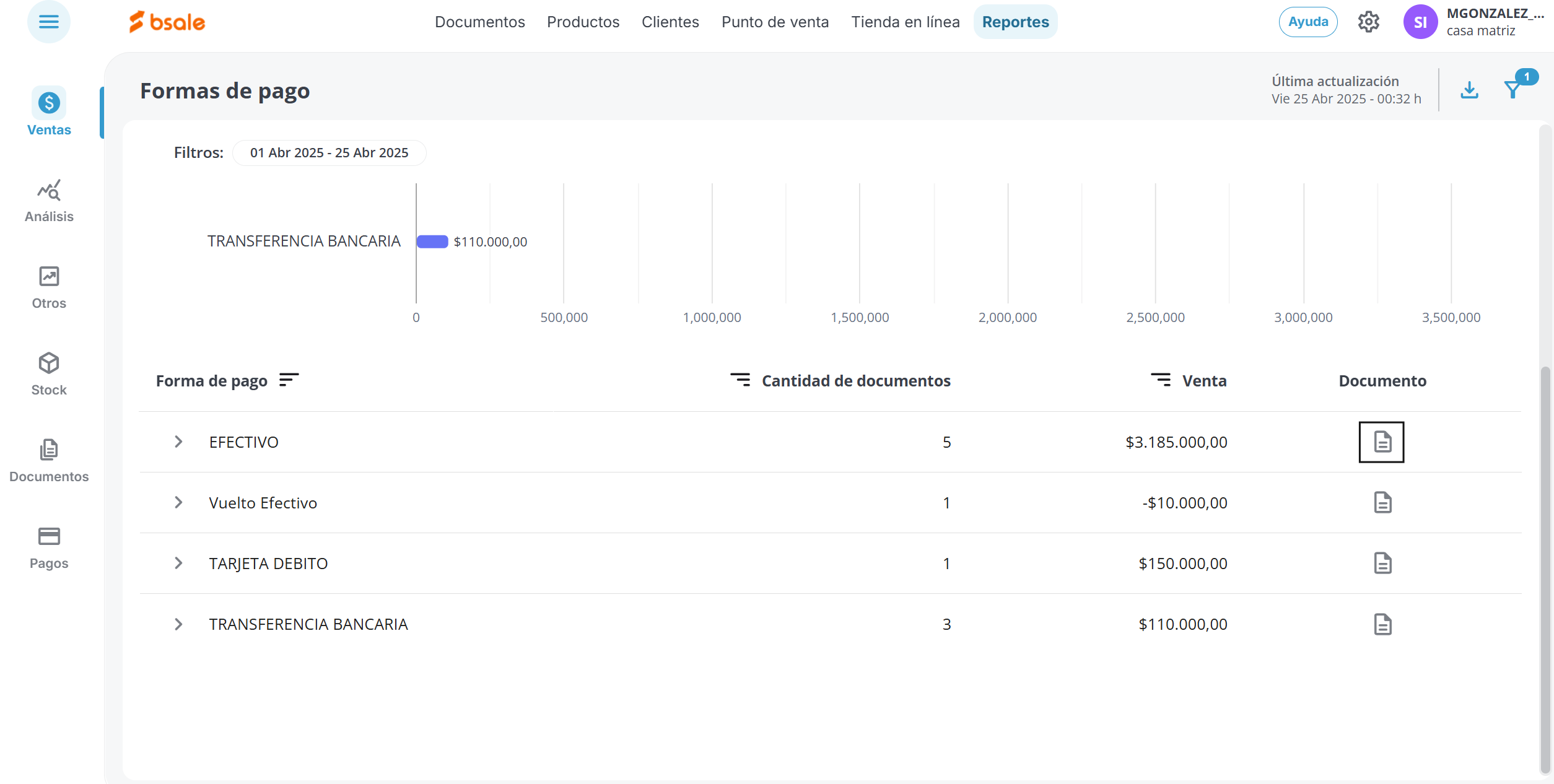Open the hamburger menu button
Screen dimensions: 1554x784
tap(48, 22)
